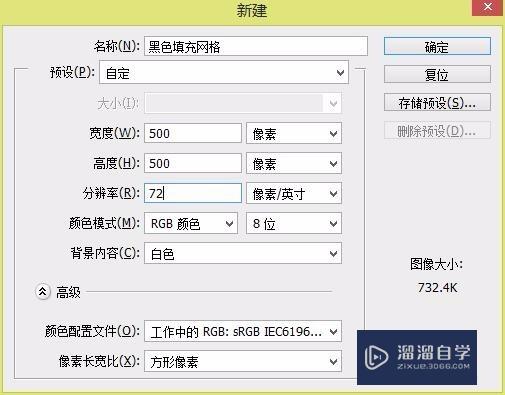Image resolution: width=505 pixels, height=395 pixels.
Task: Click the 图像大小: label
Action: coord(436,264)
